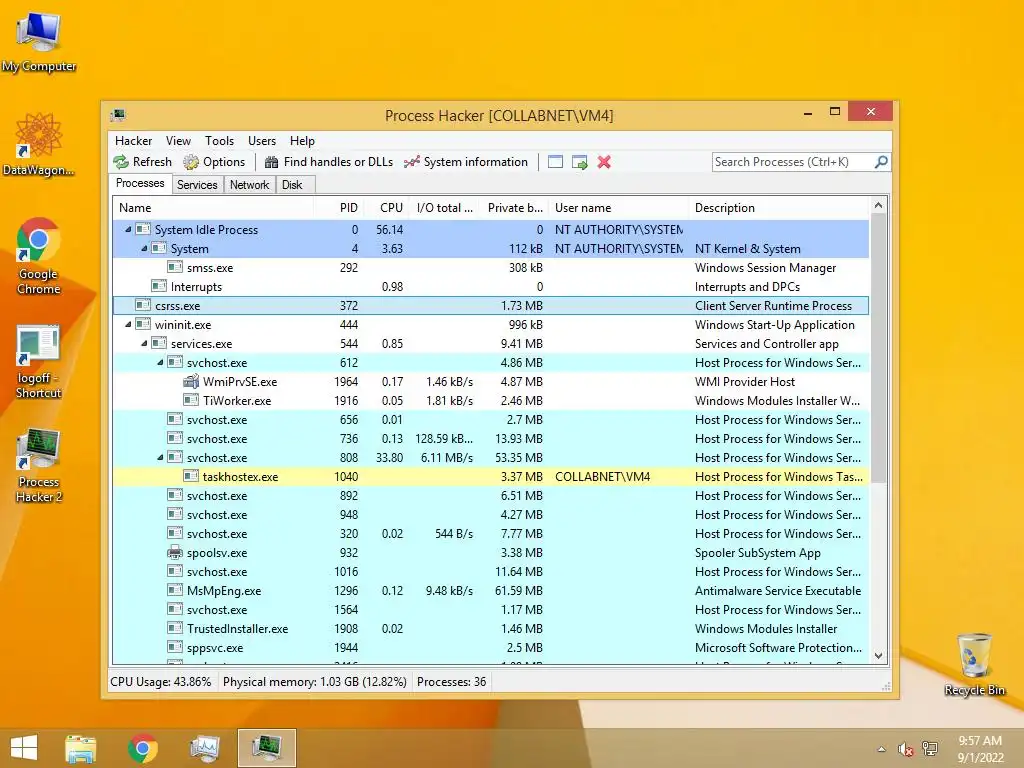
Task: Select the WmiPrvSE.exe process icon
Action: point(191,381)
